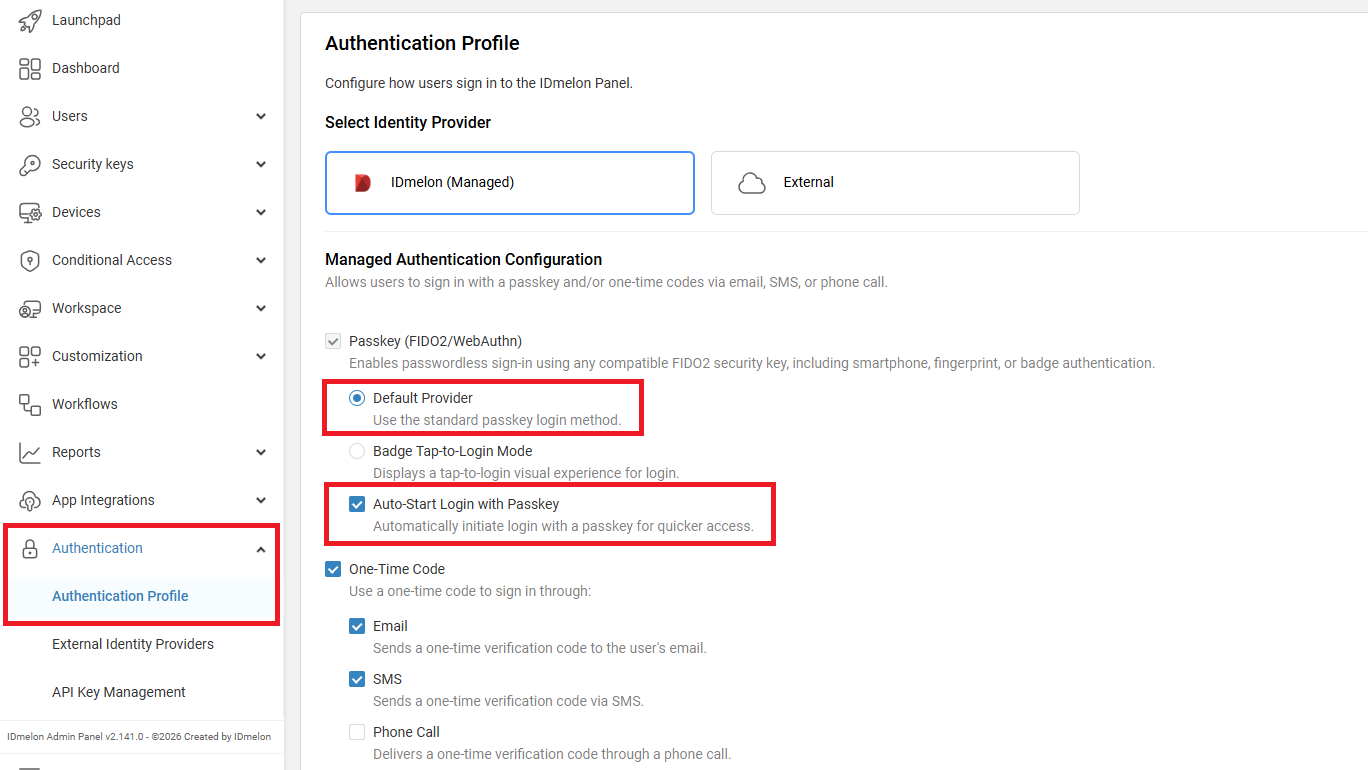1368x770 pixels.
Task: Expand the App Integrations chevron
Action: [261, 500]
